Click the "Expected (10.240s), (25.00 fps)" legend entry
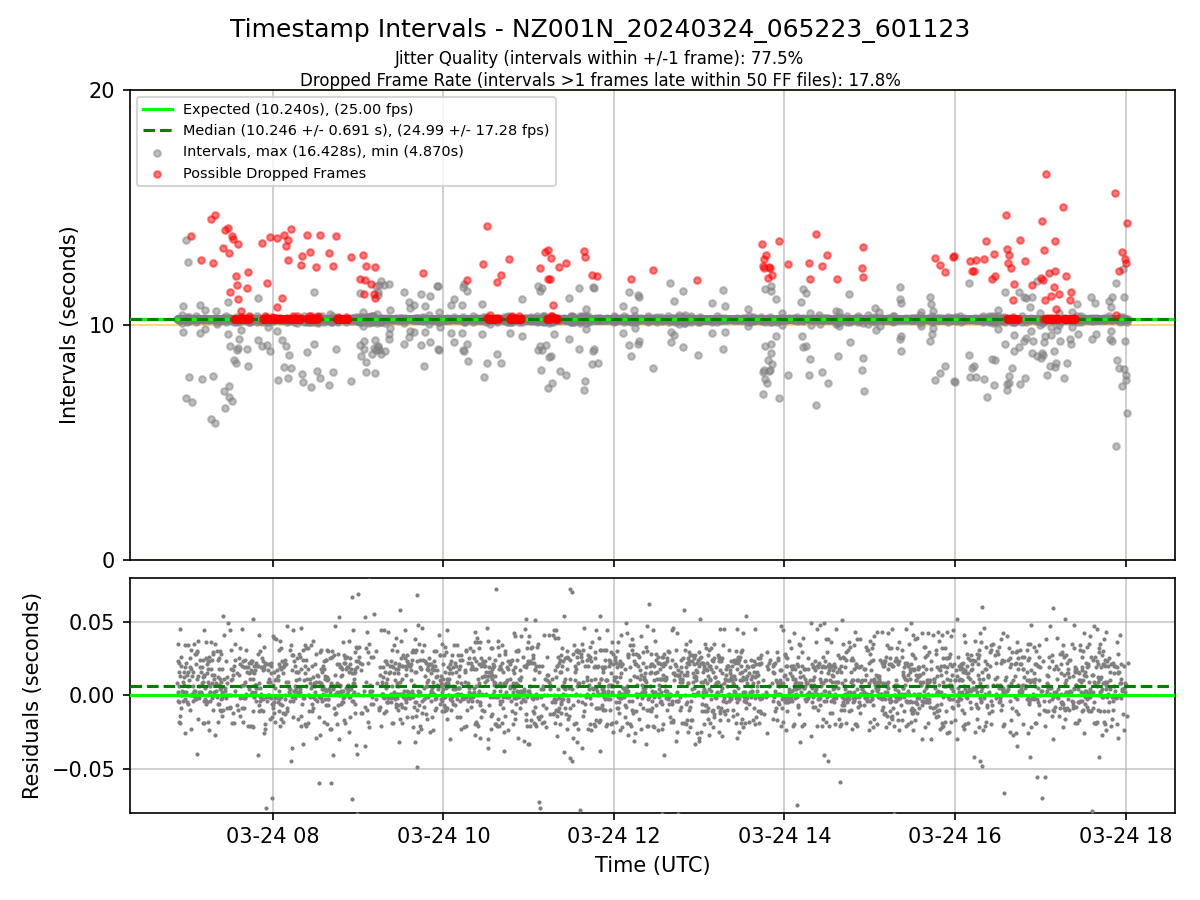 pyautogui.click(x=298, y=109)
